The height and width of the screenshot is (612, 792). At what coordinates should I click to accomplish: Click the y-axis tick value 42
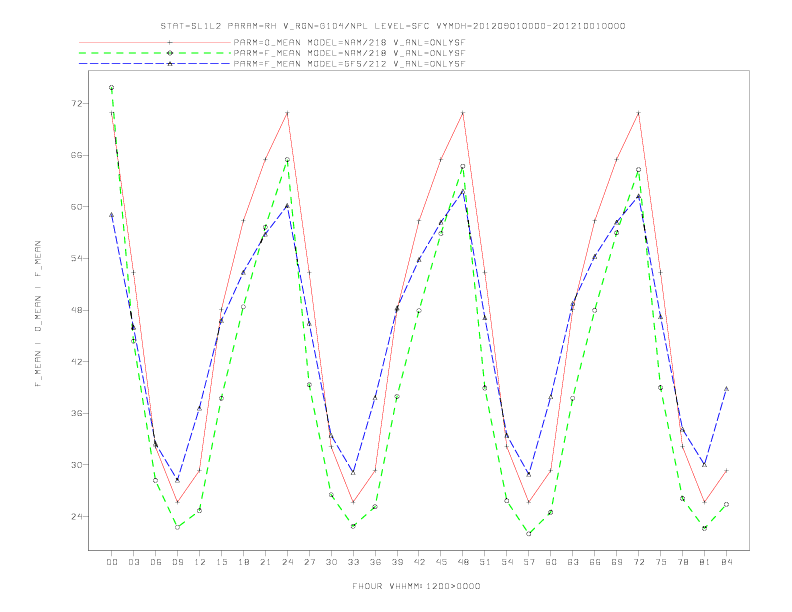click(x=76, y=362)
